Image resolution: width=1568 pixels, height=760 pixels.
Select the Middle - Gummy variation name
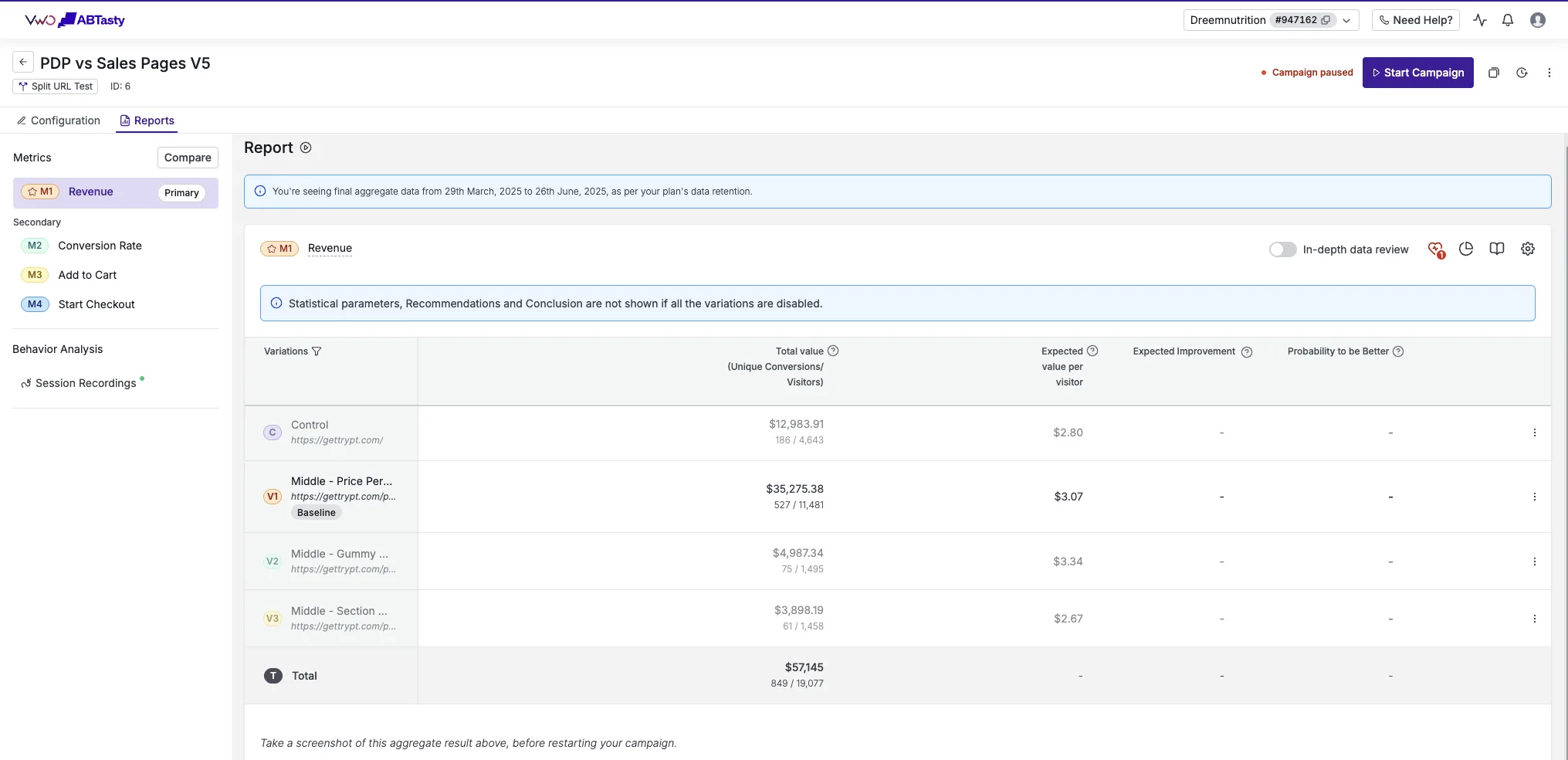340,554
